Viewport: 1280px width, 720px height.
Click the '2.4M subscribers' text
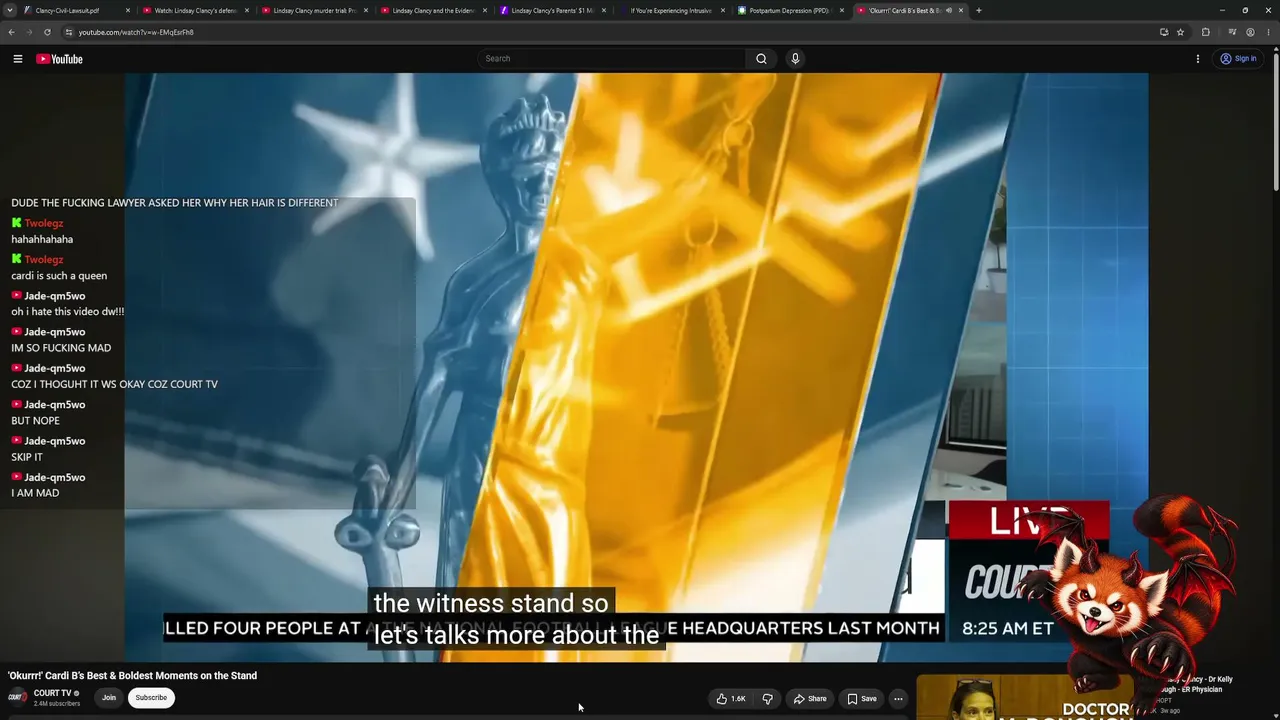click(x=57, y=703)
